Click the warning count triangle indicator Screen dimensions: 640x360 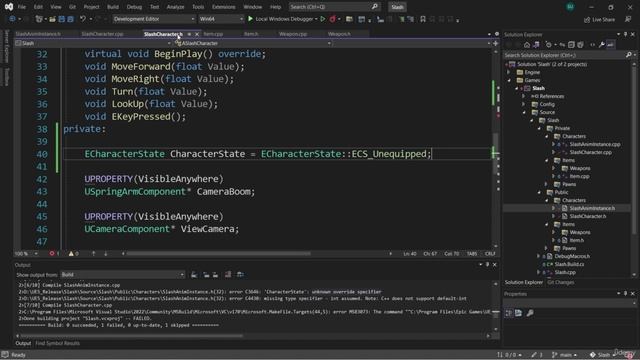pyautogui.click(x=73, y=253)
